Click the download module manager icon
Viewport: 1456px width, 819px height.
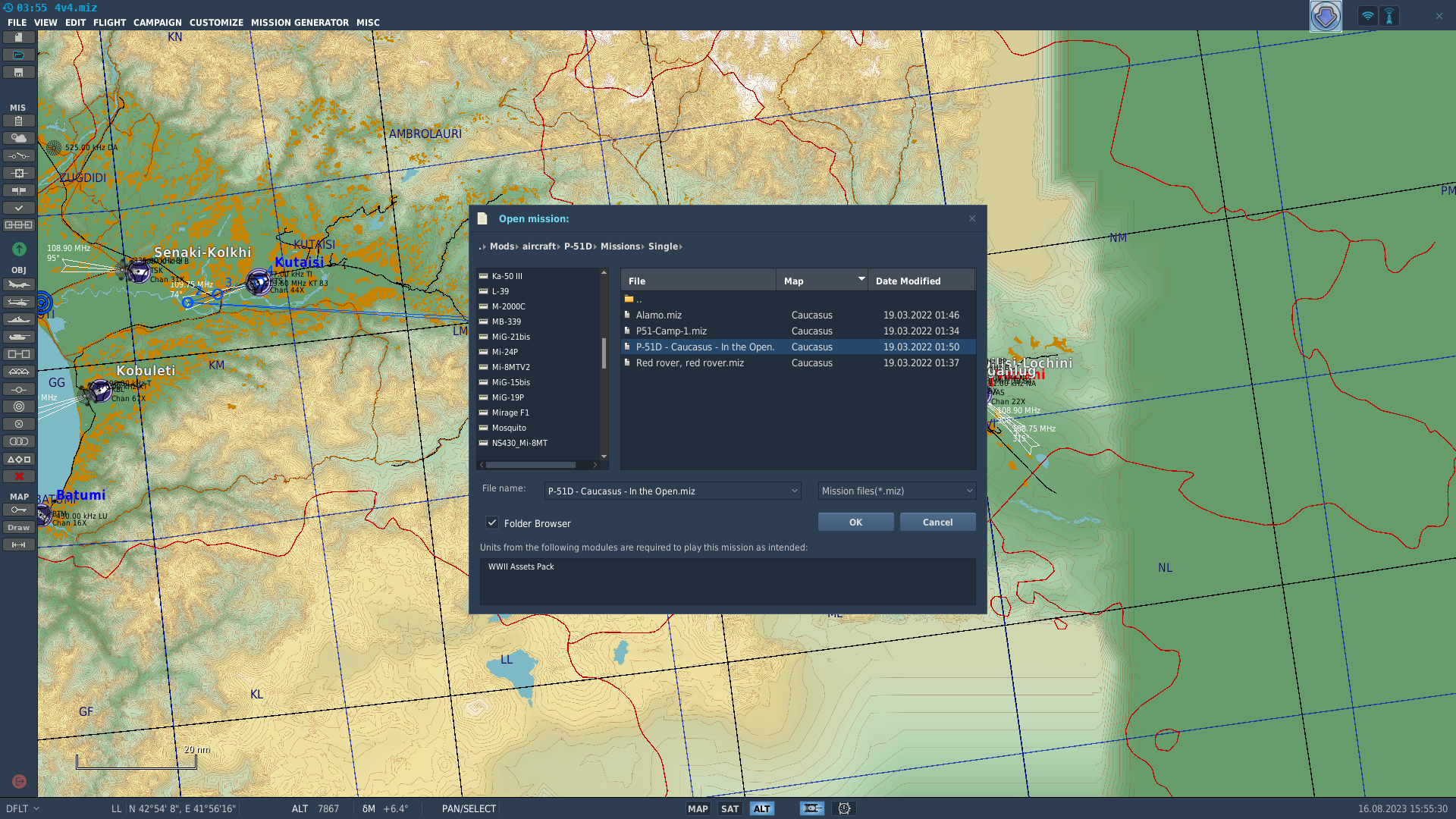[1326, 16]
